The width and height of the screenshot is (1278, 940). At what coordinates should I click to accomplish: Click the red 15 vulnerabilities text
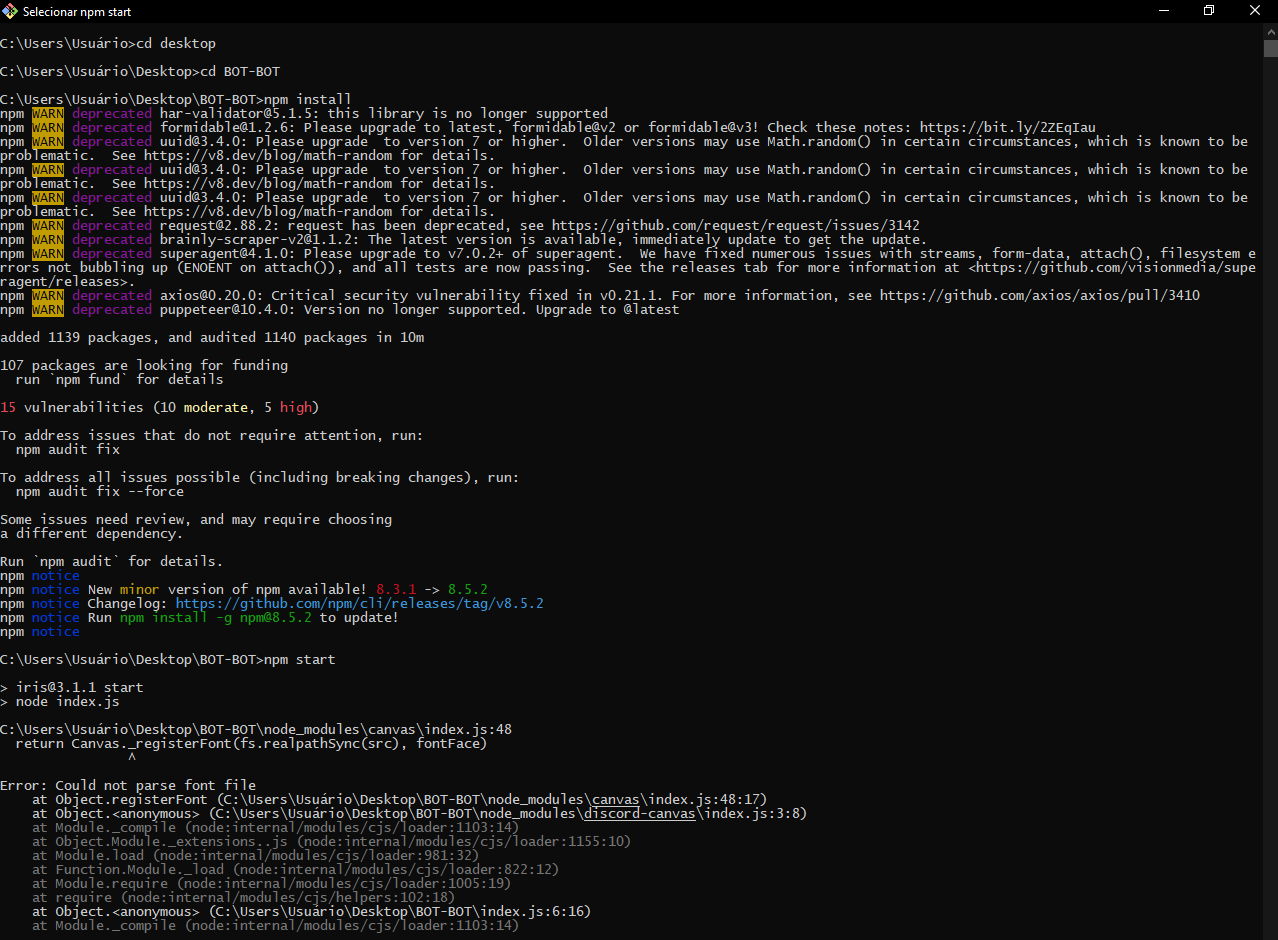pyautogui.click(x=11, y=407)
